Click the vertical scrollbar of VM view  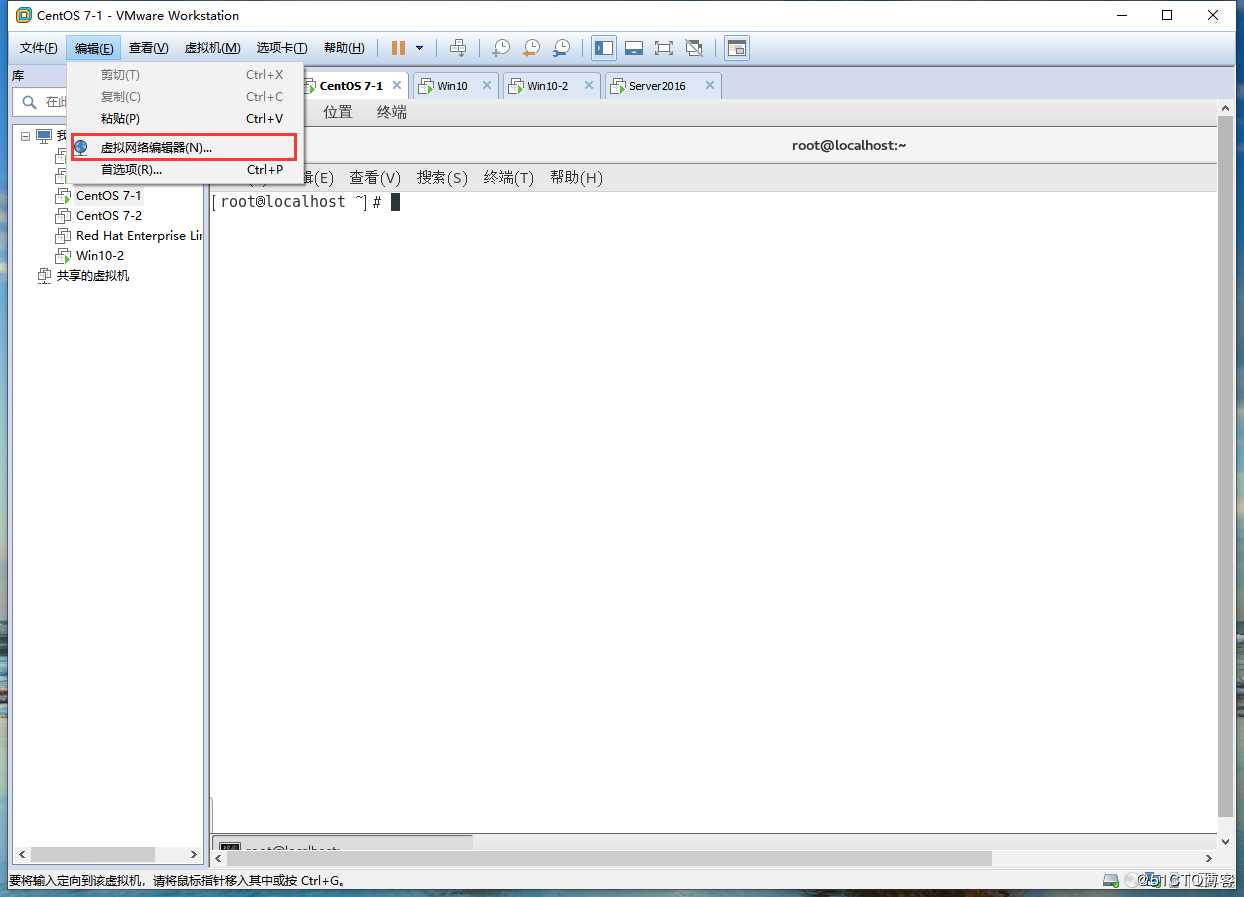tap(1225, 465)
